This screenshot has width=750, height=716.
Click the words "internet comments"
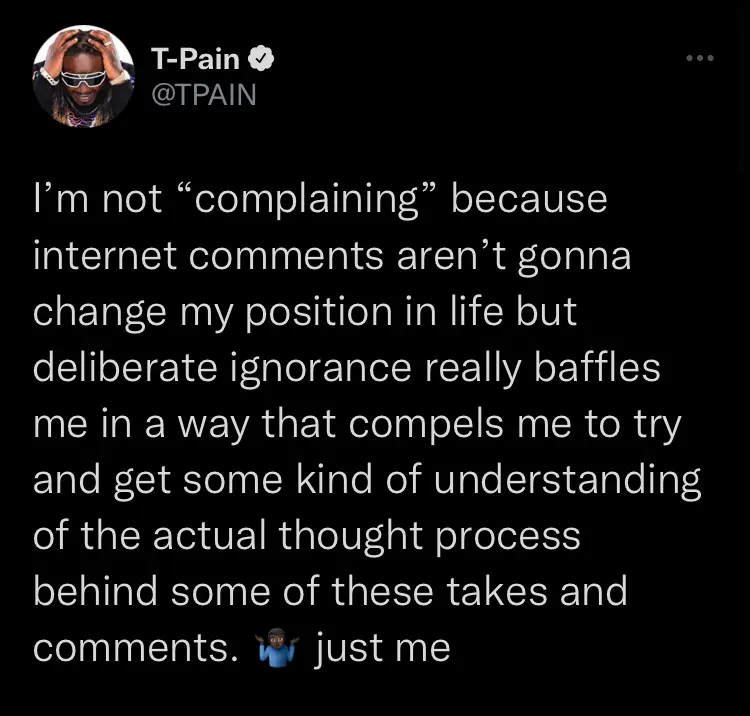206,255
